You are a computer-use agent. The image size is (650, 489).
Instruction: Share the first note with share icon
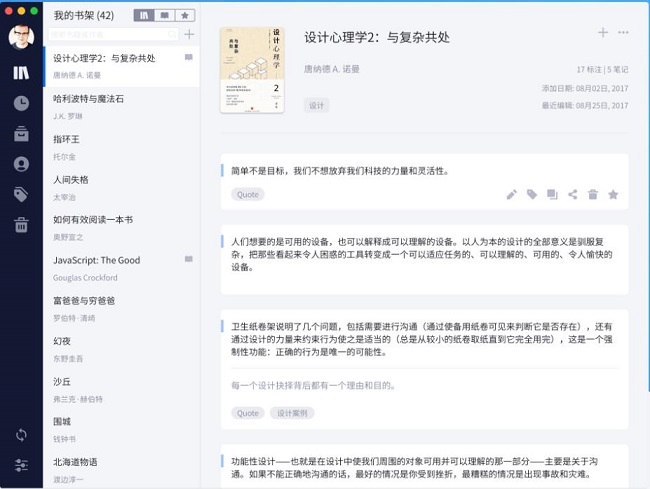coord(572,194)
